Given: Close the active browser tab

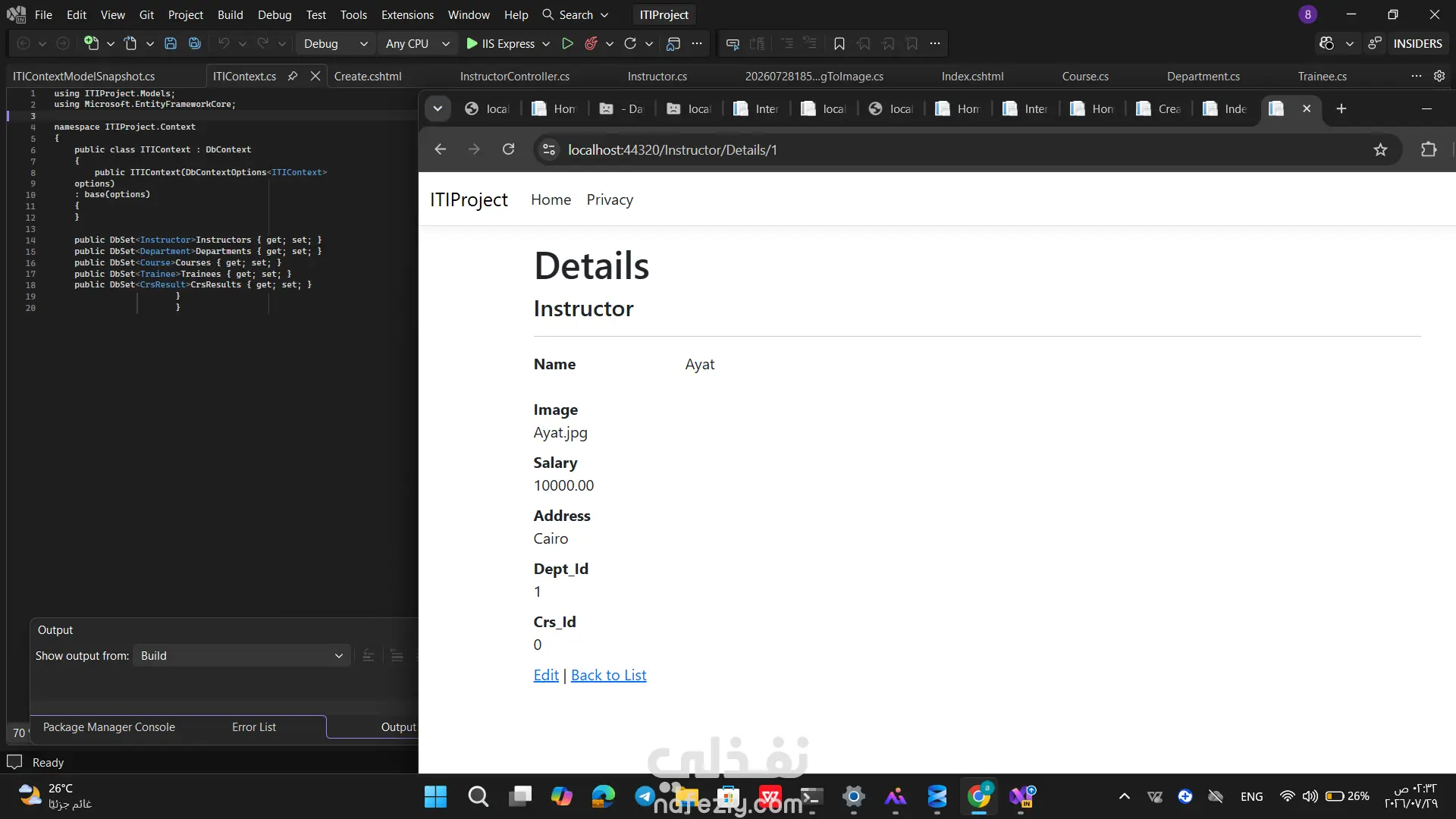Looking at the screenshot, I should [x=1307, y=108].
